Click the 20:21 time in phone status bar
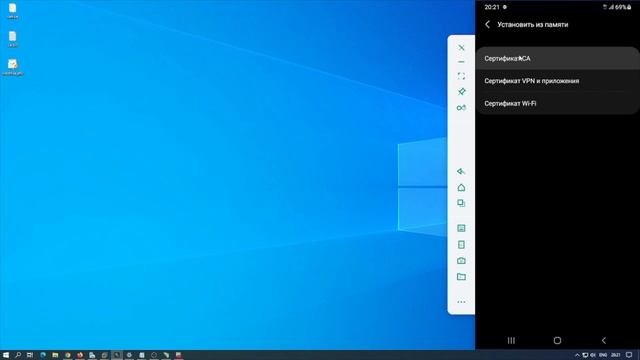 492,7
